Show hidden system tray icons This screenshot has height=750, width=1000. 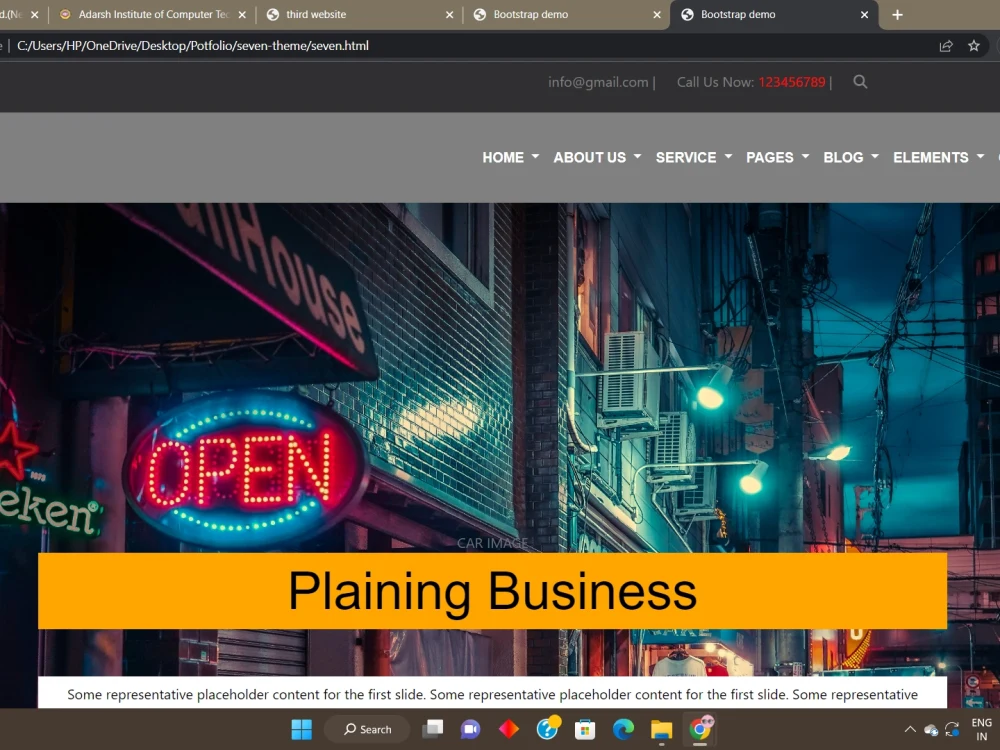coord(910,729)
